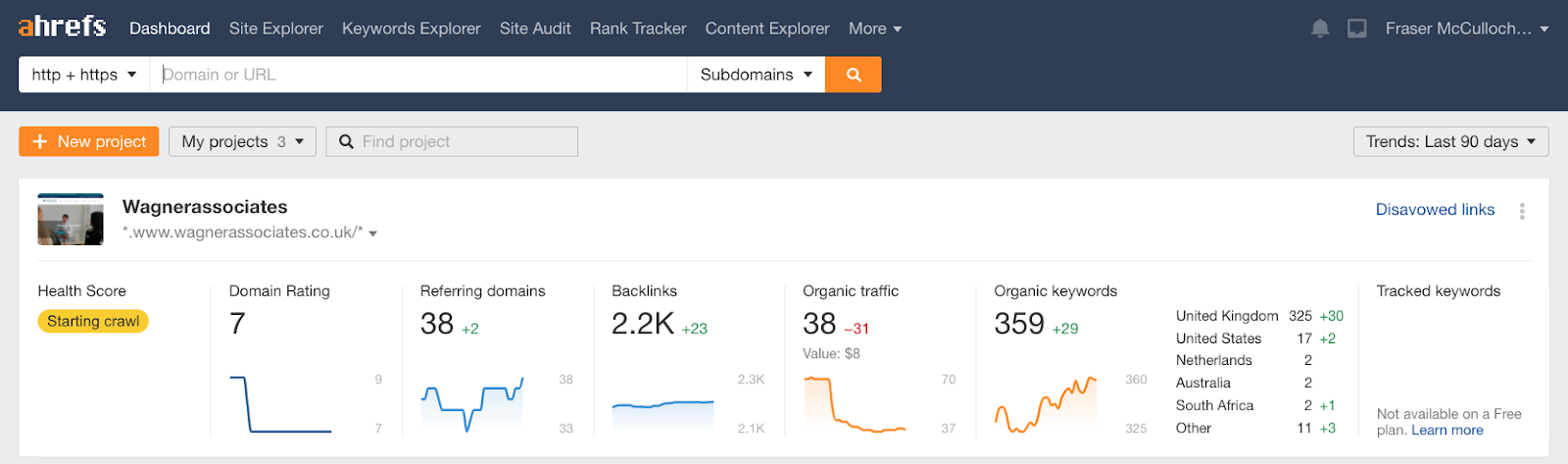
Task: Click the Organic keywords value 359
Action: point(1019,323)
